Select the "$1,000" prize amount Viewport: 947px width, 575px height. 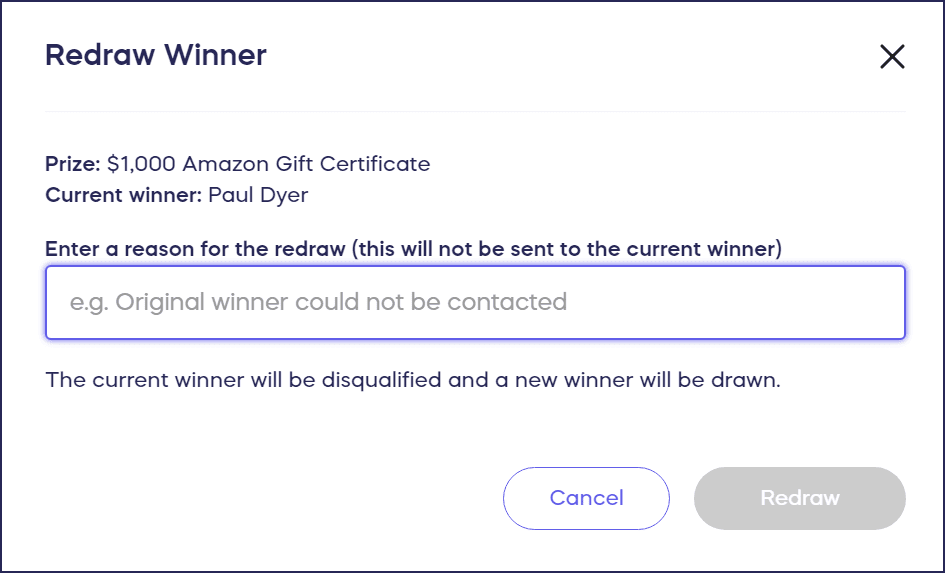[x=141, y=164]
